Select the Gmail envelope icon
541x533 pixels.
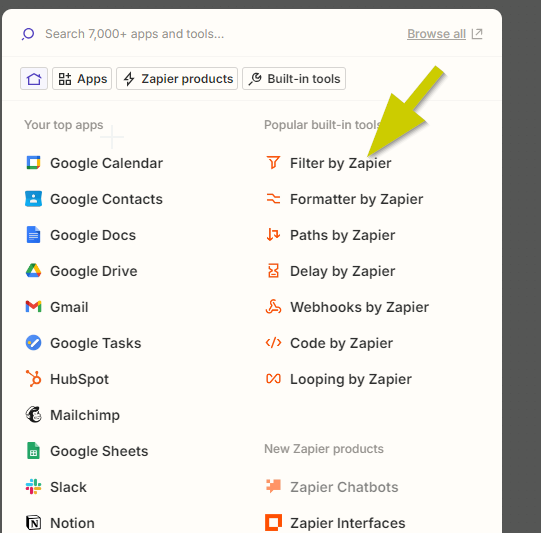pyautogui.click(x=33, y=307)
